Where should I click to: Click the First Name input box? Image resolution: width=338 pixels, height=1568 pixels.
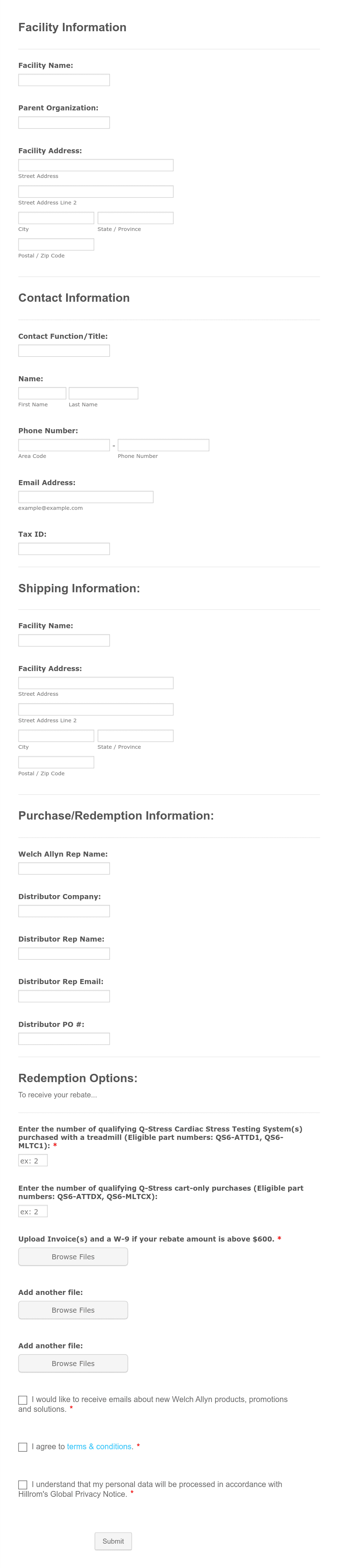[42, 393]
